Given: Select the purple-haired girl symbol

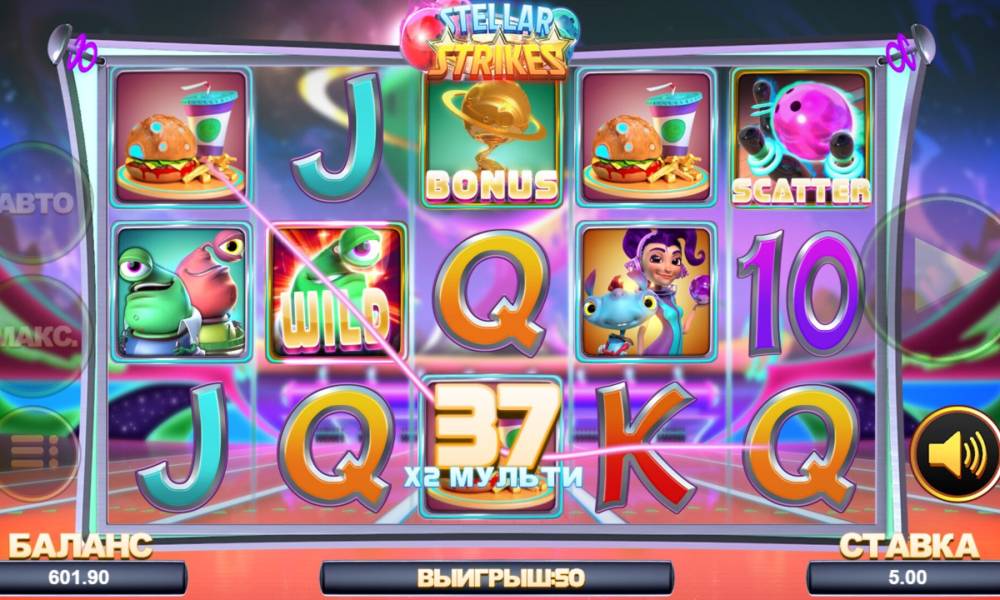Looking at the screenshot, I should (647, 292).
